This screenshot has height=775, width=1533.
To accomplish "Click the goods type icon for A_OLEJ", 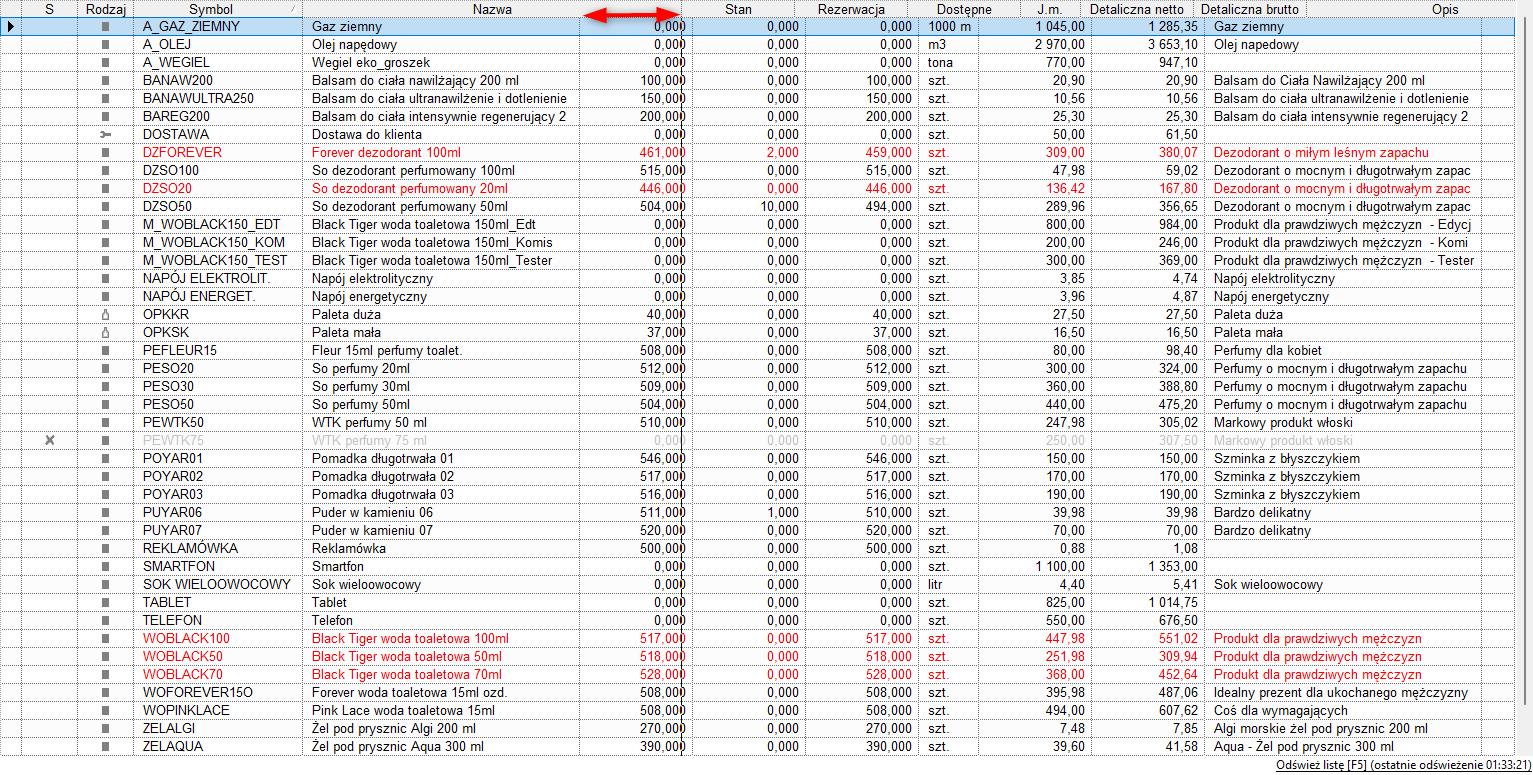I will (x=105, y=44).
